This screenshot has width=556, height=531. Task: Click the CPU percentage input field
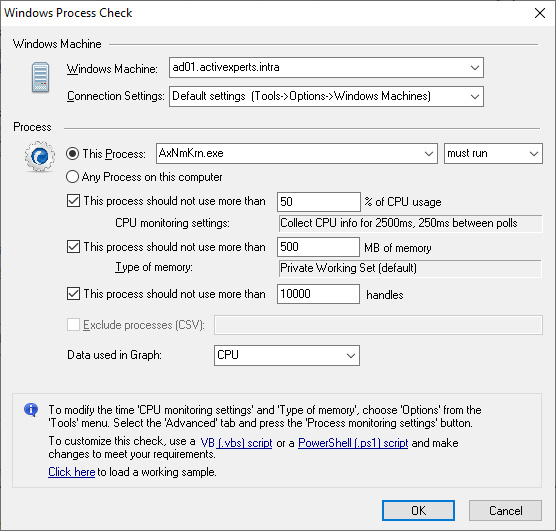(319, 202)
